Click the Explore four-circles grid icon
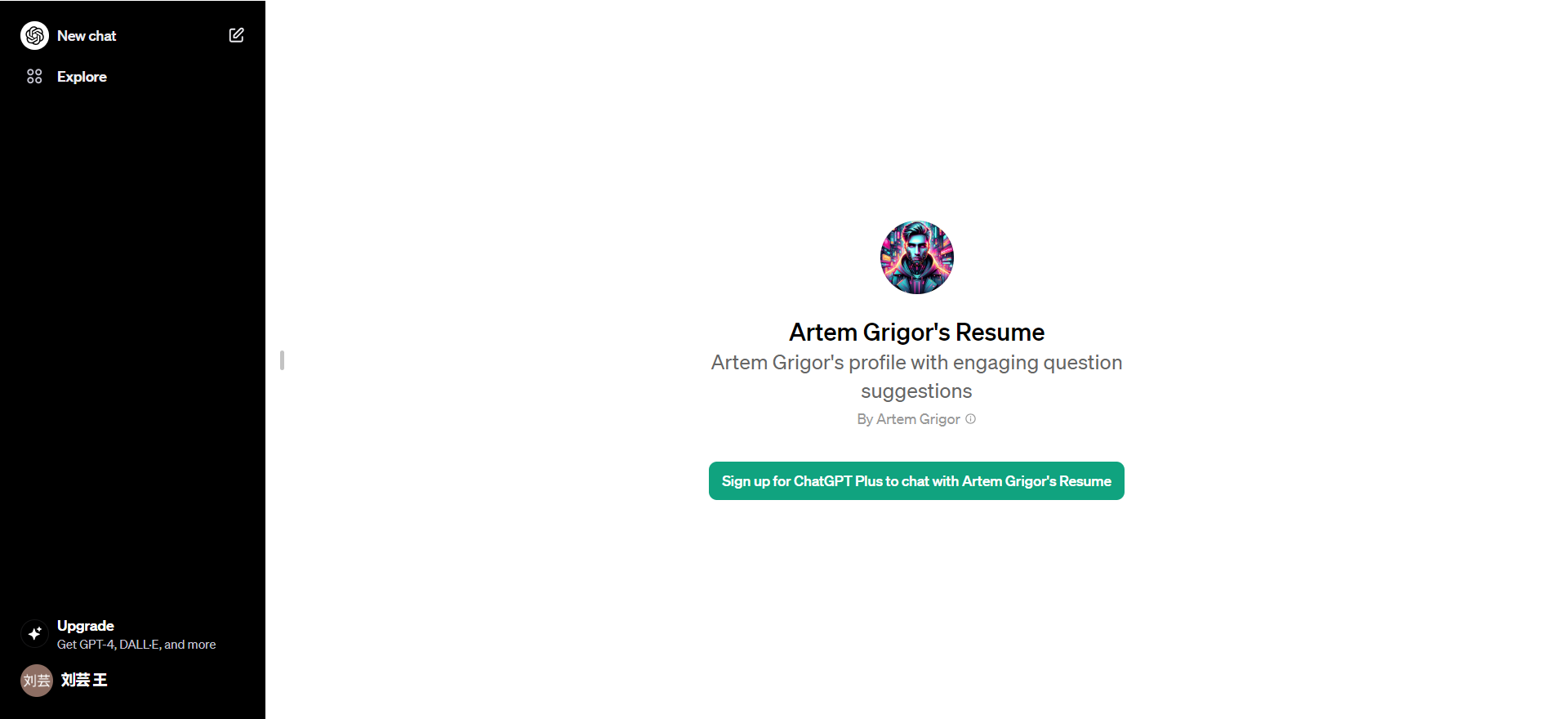Viewport: 1568px width, 719px height. coord(34,77)
